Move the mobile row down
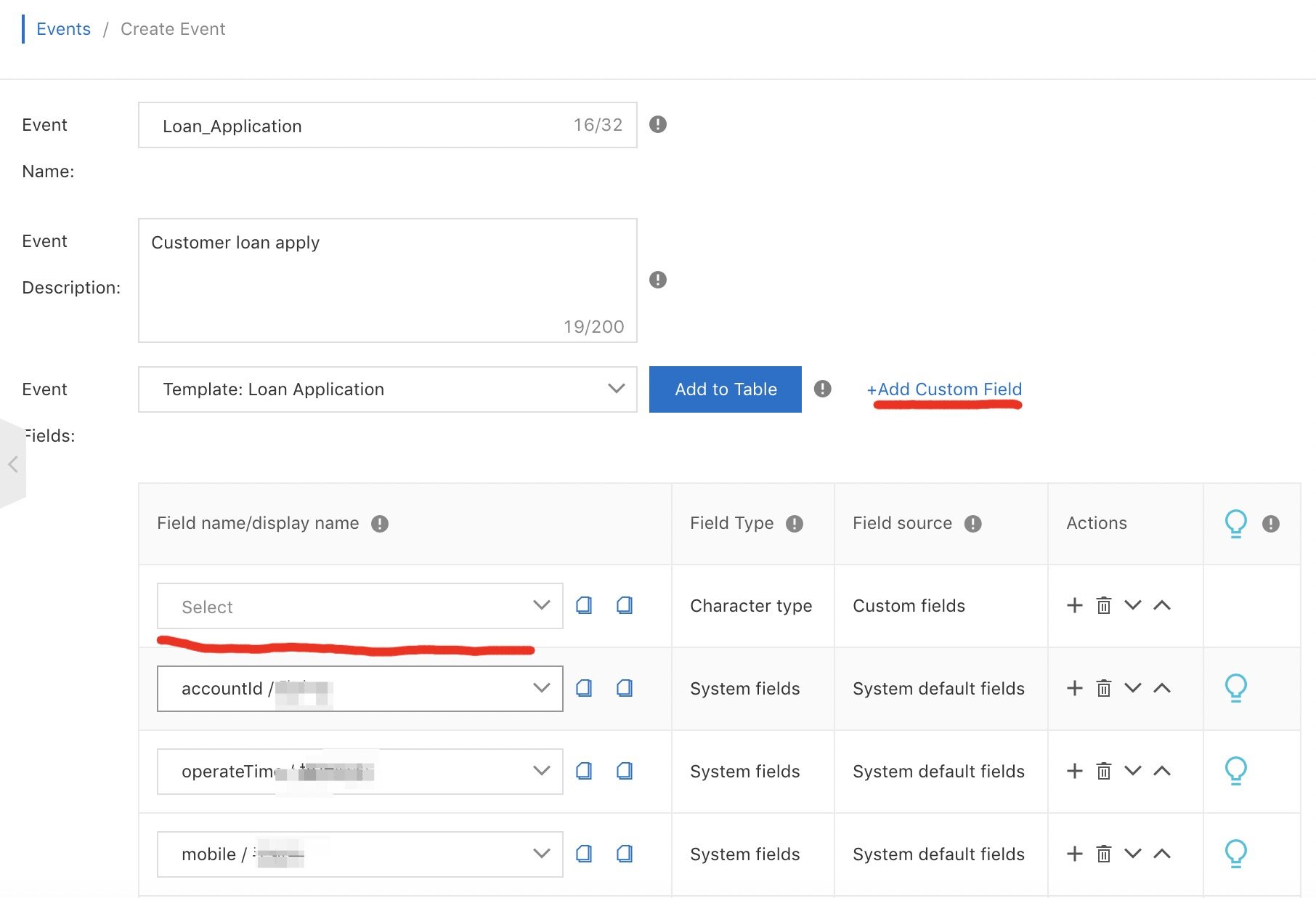 click(x=1133, y=854)
